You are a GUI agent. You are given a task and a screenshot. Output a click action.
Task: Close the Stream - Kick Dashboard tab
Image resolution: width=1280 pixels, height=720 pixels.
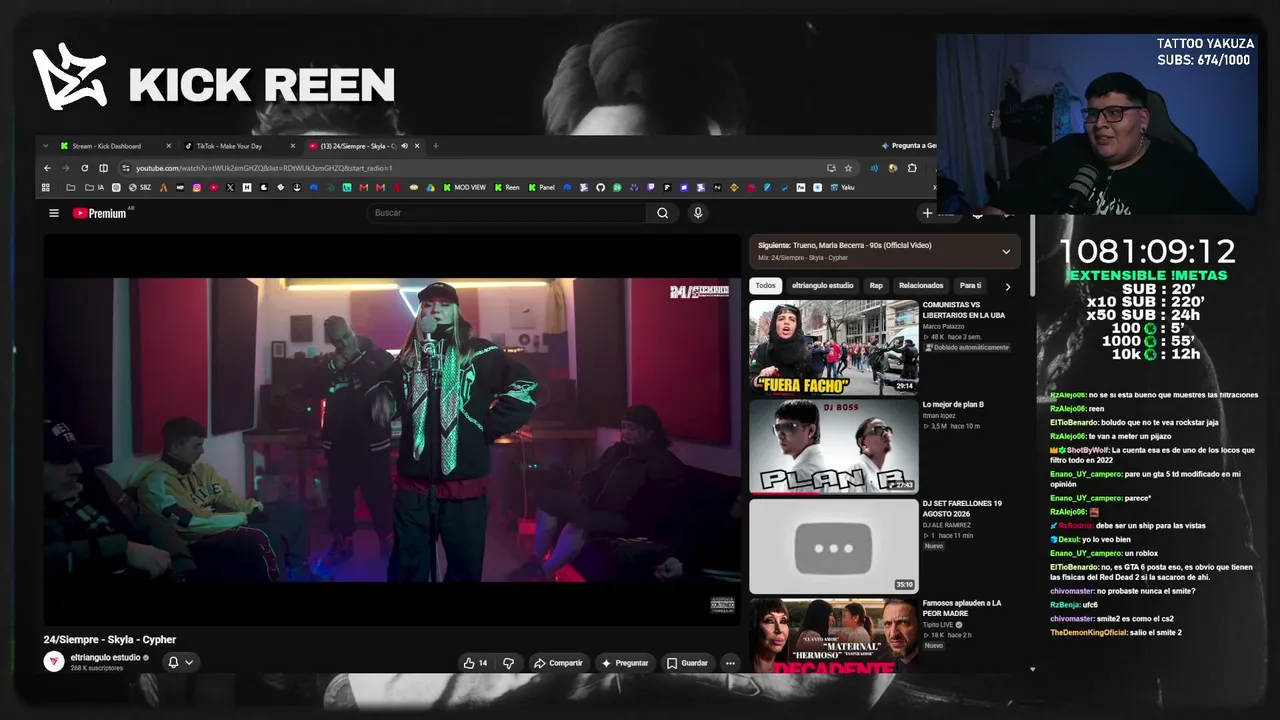pos(168,146)
